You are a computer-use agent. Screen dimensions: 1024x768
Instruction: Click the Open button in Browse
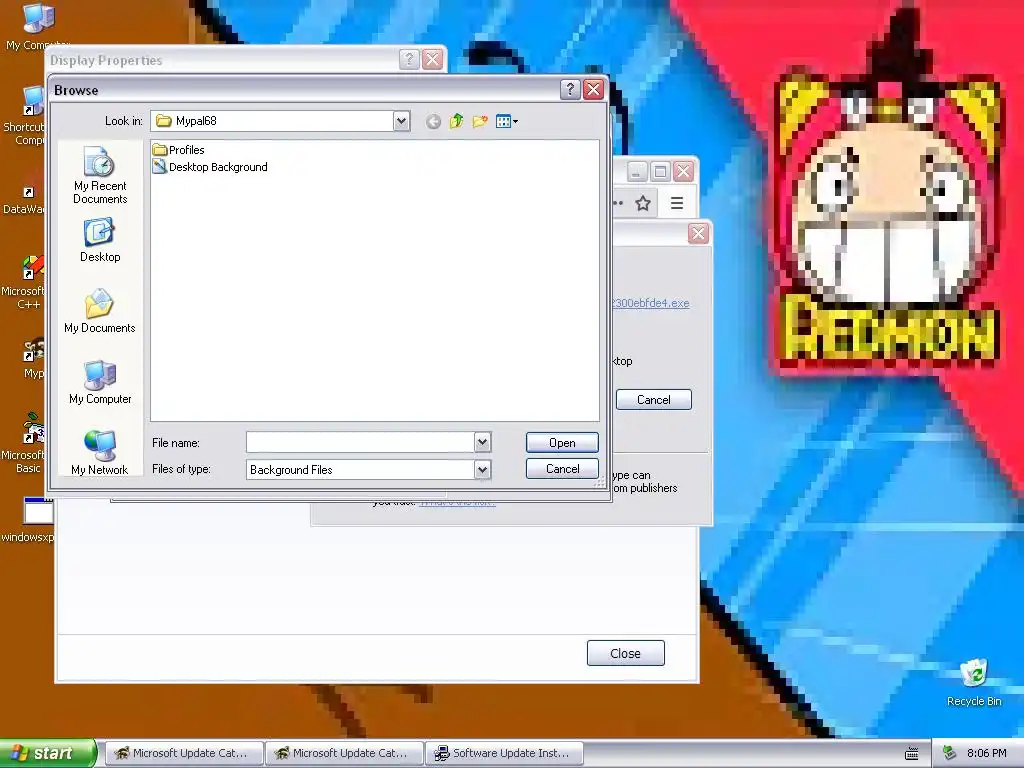coord(562,443)
